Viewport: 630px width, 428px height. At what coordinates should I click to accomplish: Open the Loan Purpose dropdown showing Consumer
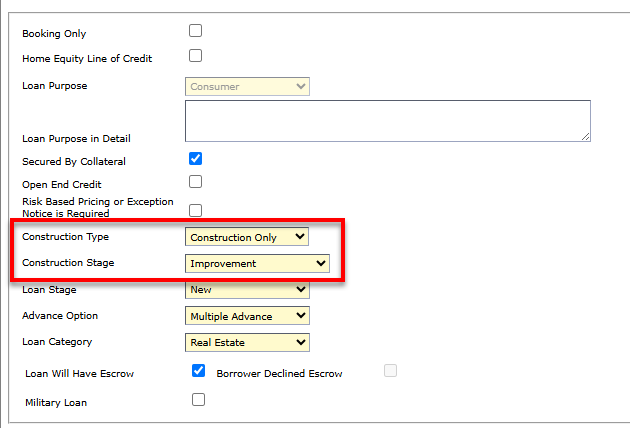247,87
